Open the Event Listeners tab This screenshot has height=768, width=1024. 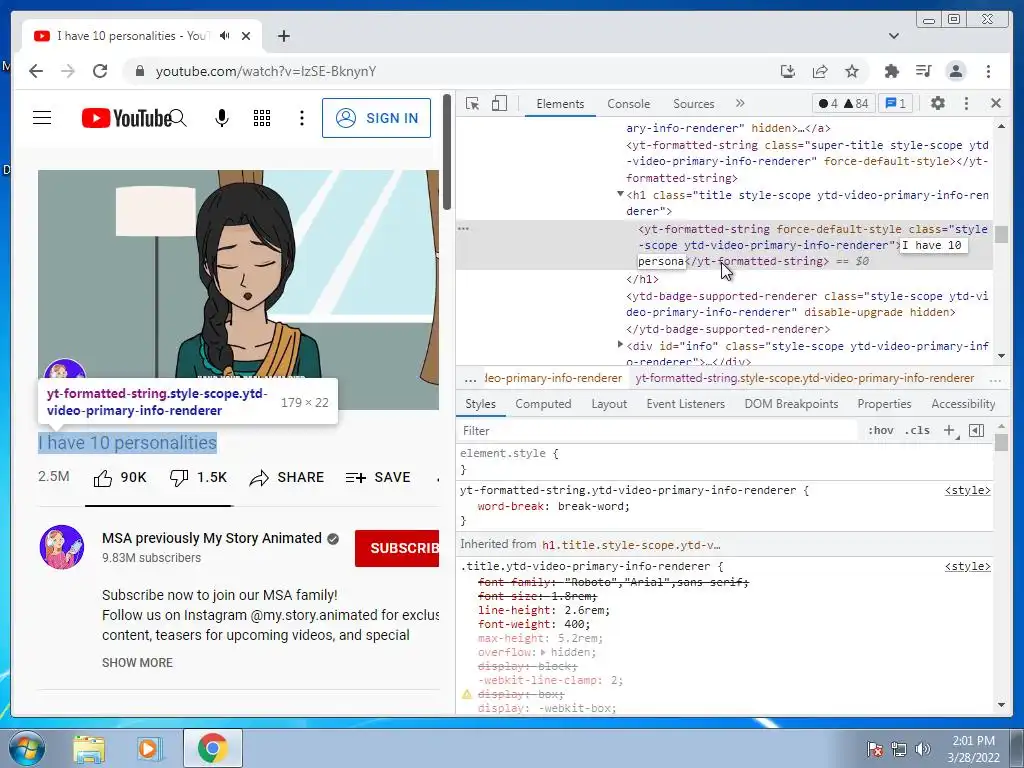[686, 404]
